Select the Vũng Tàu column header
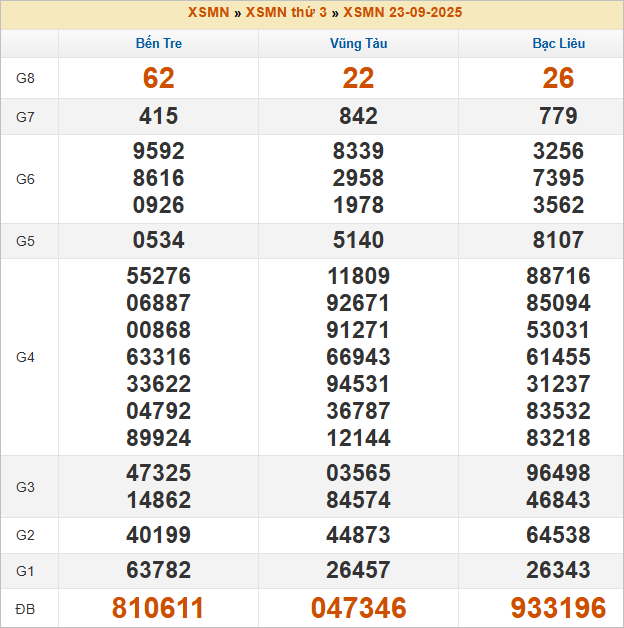This screenshot has width=624, height=628. 358,44
